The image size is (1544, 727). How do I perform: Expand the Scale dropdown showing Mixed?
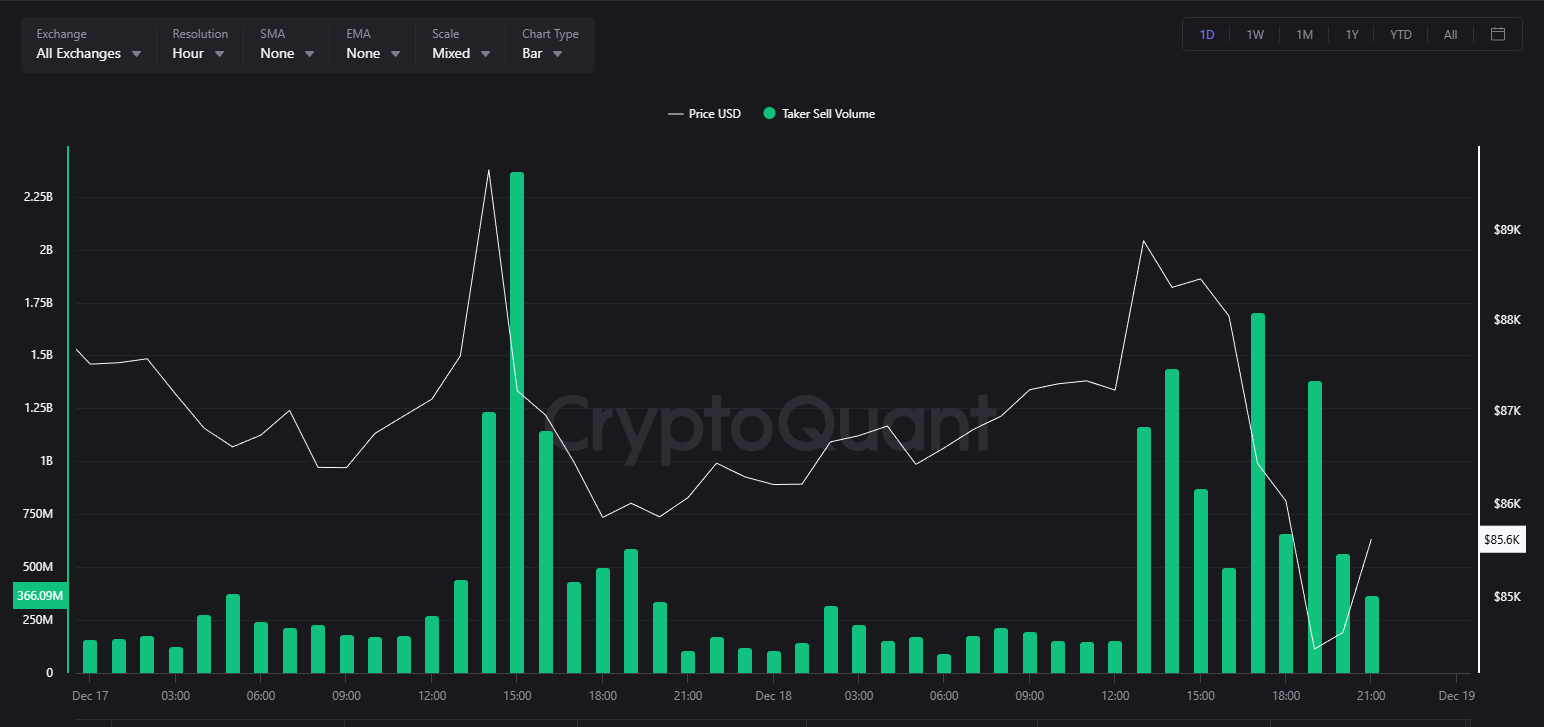click(459, 53)
